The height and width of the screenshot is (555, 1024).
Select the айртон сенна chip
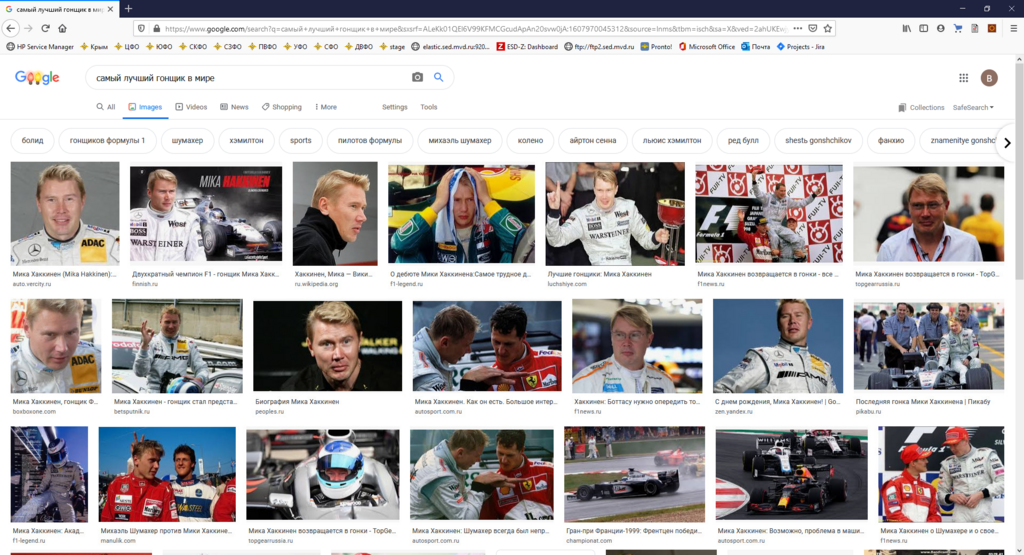(x=593, y=140)
